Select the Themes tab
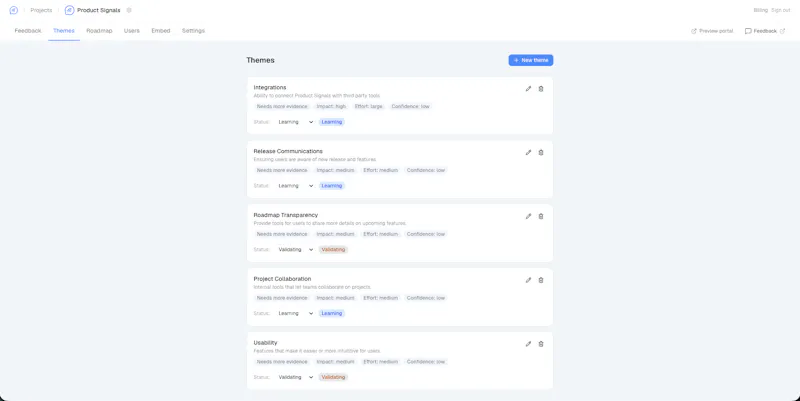The width and height of the screenshot is (800, 401). (x=64, y=31)
